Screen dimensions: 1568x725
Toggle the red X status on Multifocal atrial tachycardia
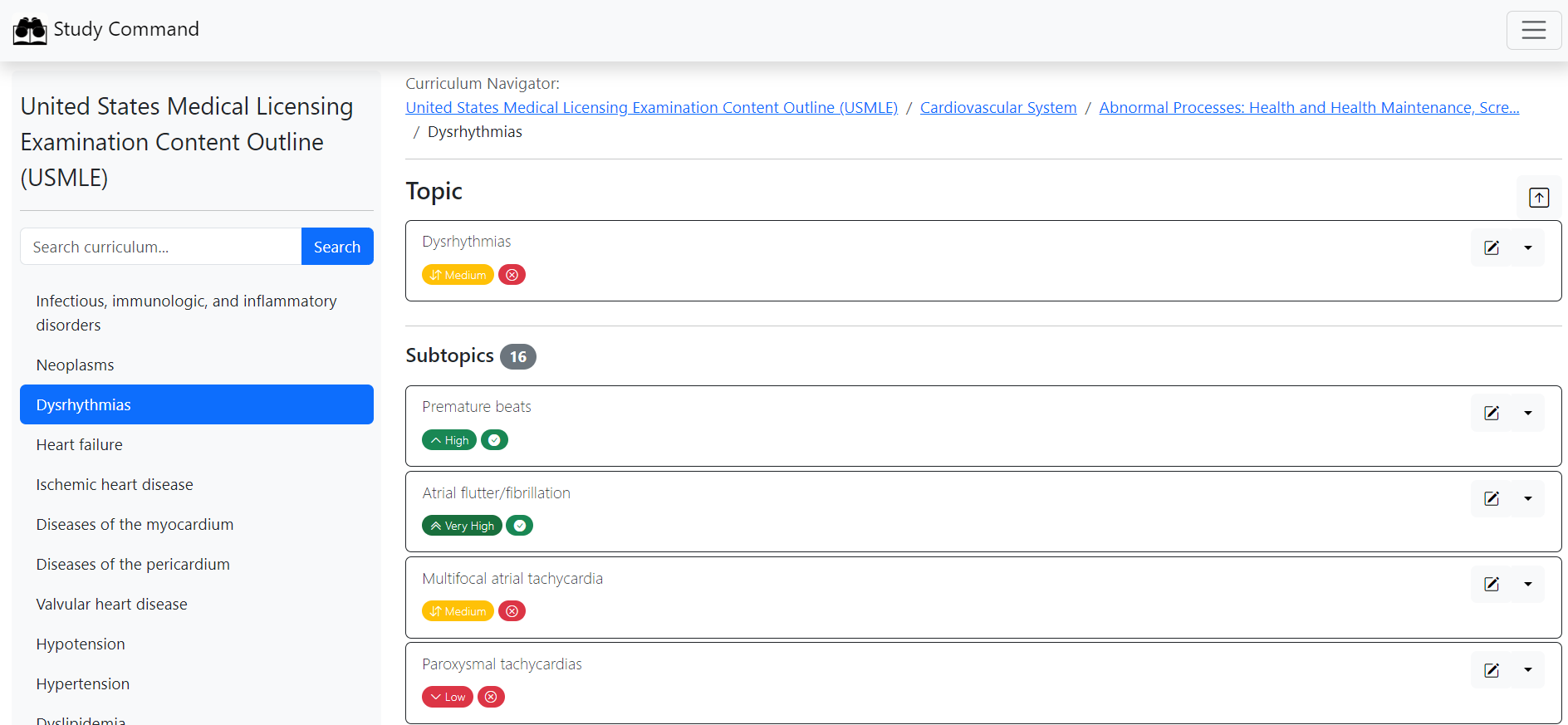pos(512,611)
